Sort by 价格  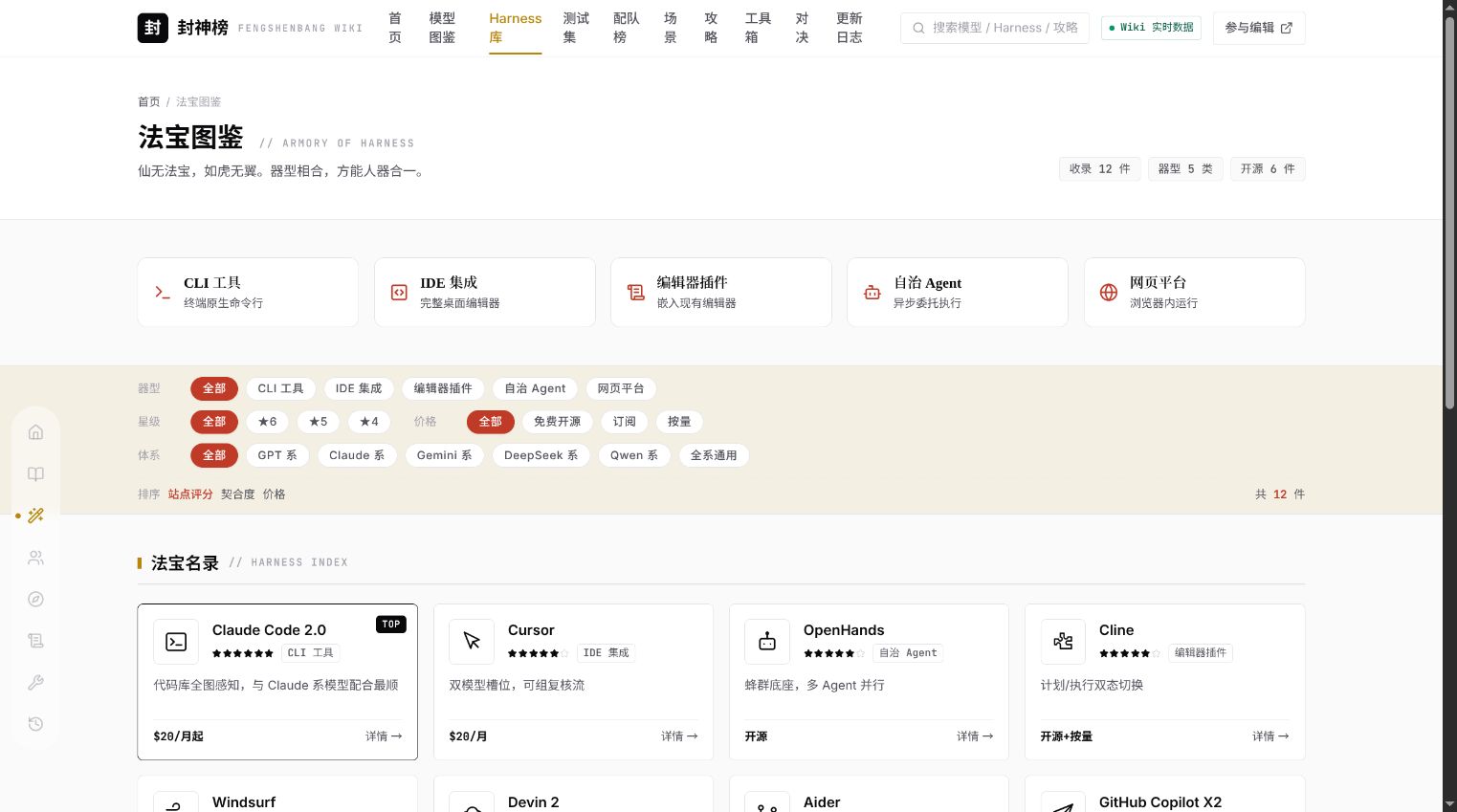[275, 494]
